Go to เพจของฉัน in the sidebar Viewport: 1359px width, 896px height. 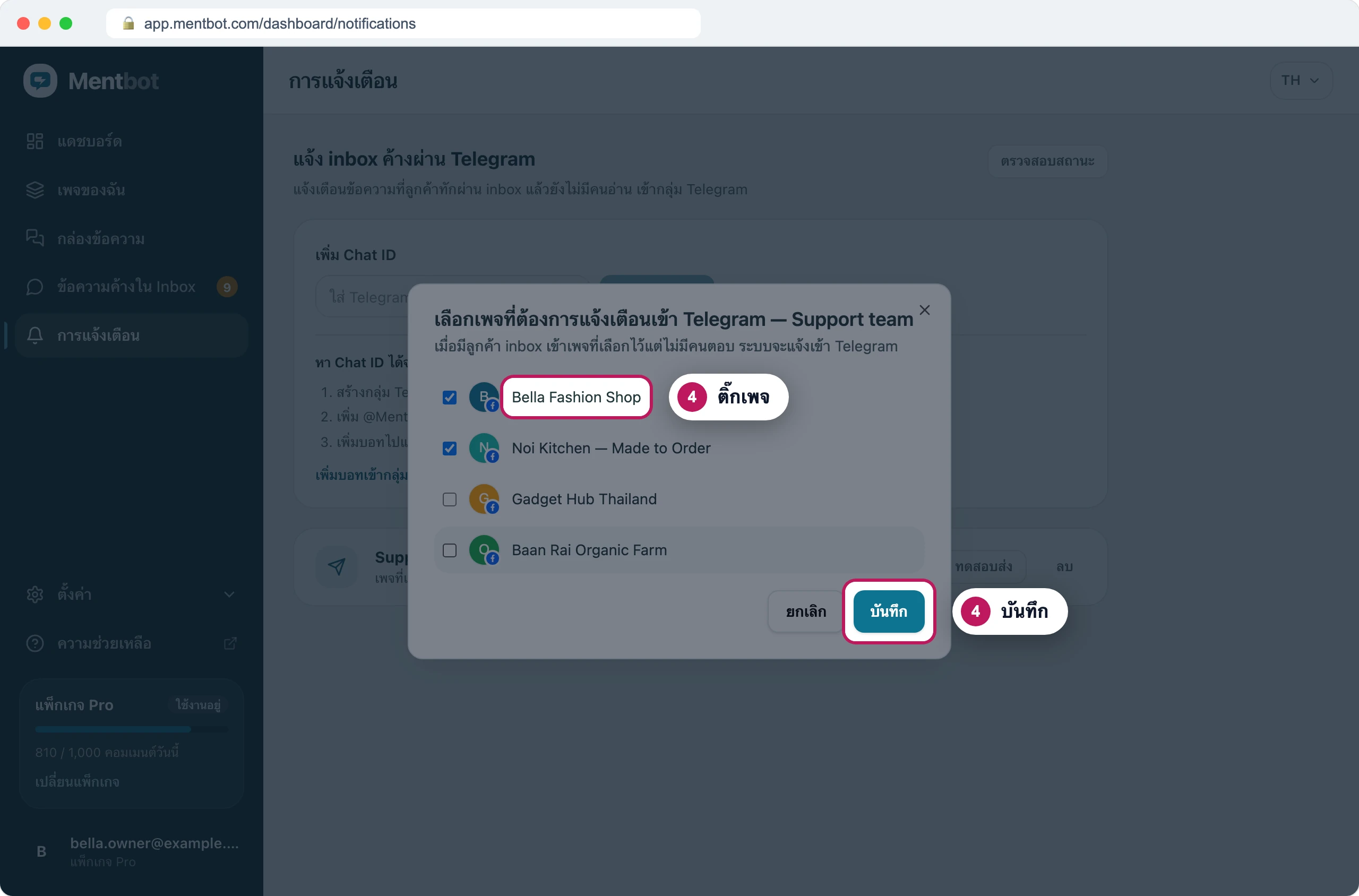(132, 189)
